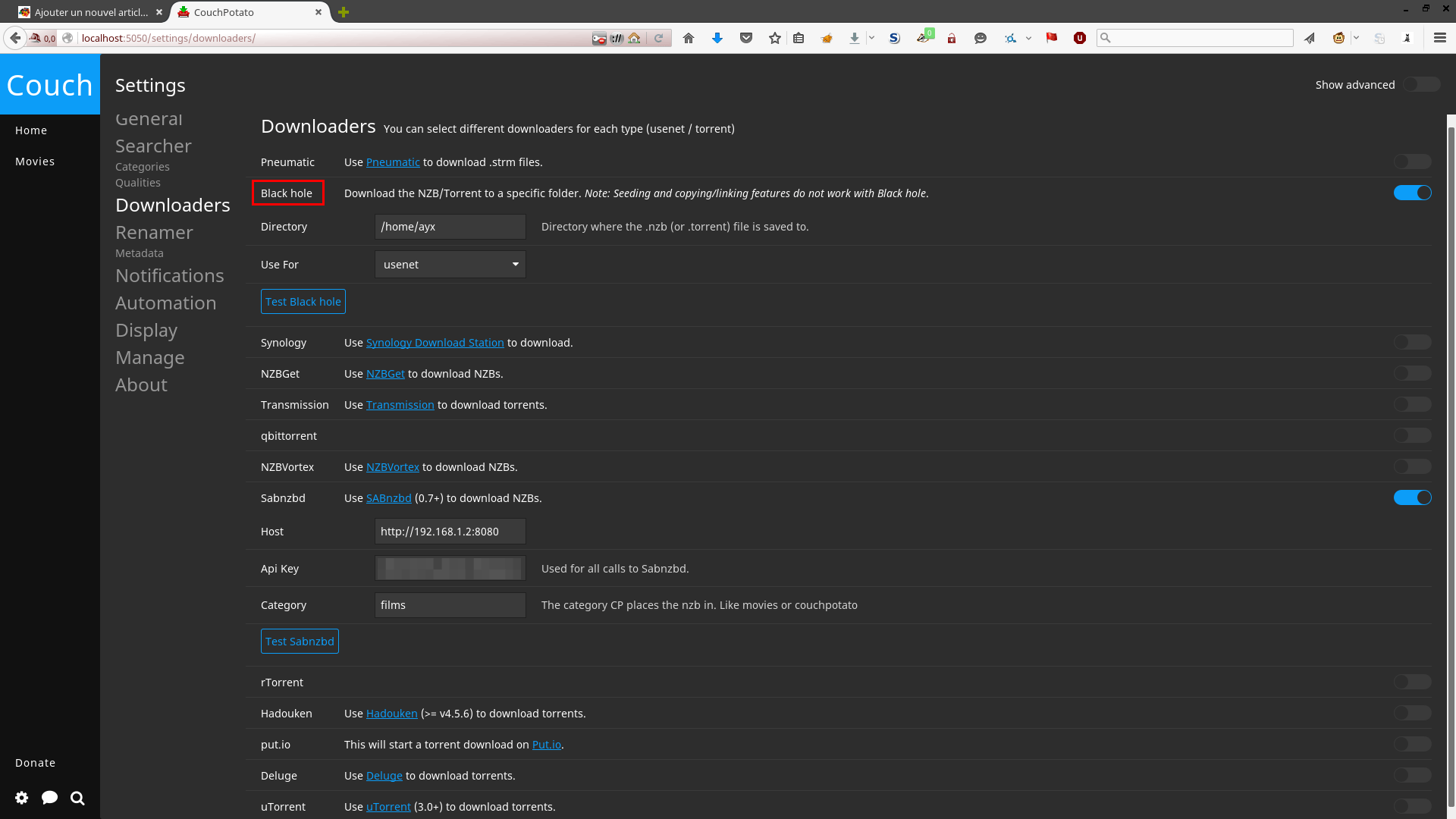Open the Searcher settings section
The width and height of the screenshot is (1456, 819).
pyautogui.click(x=153, y=146)
